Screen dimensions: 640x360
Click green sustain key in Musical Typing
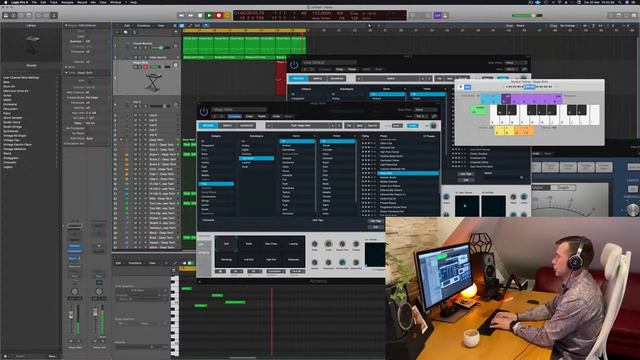[479, 109]
